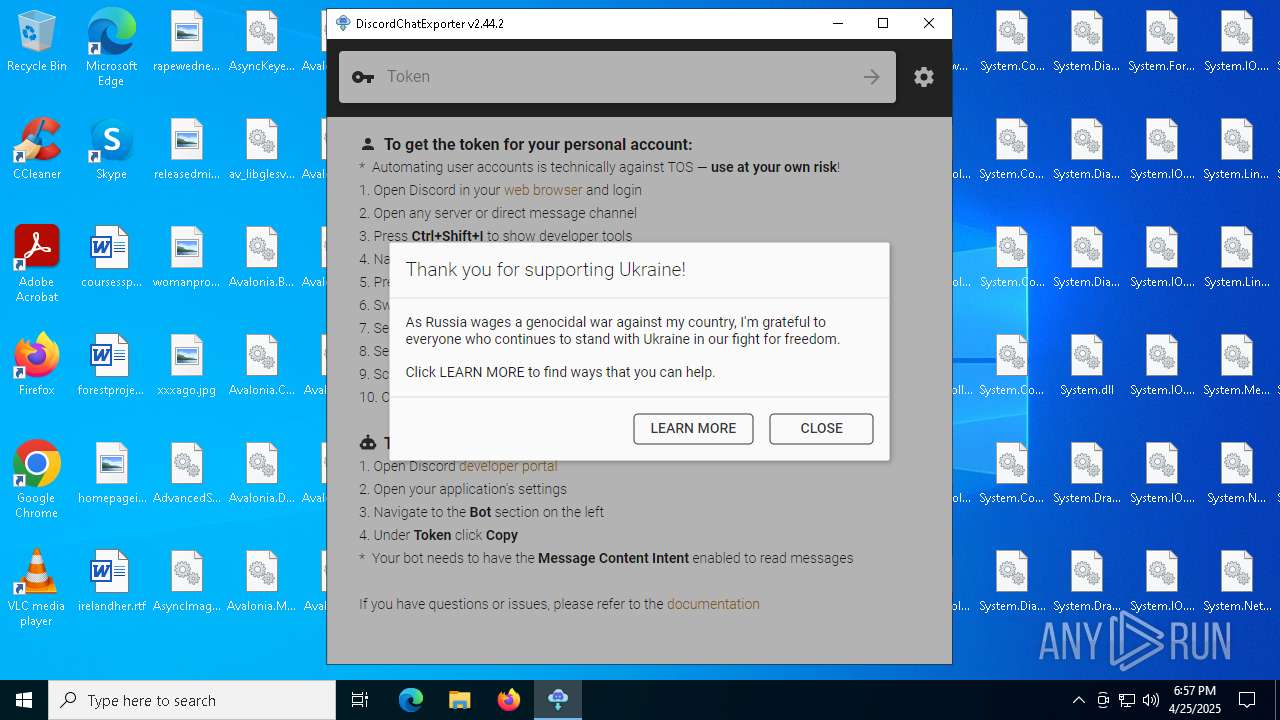
Task: Select the System.Me... file icon
Action: click(1237, 366)
